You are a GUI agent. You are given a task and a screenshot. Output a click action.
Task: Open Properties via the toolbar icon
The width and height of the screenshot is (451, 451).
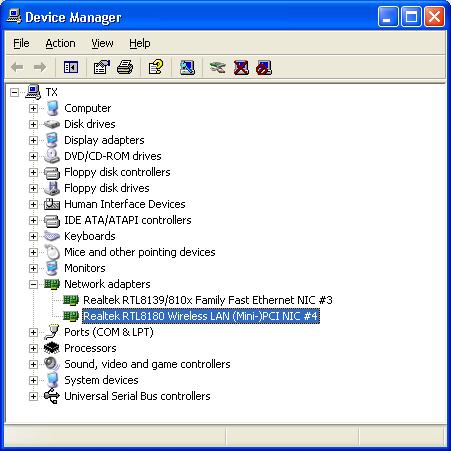click(x=102, y=67)
